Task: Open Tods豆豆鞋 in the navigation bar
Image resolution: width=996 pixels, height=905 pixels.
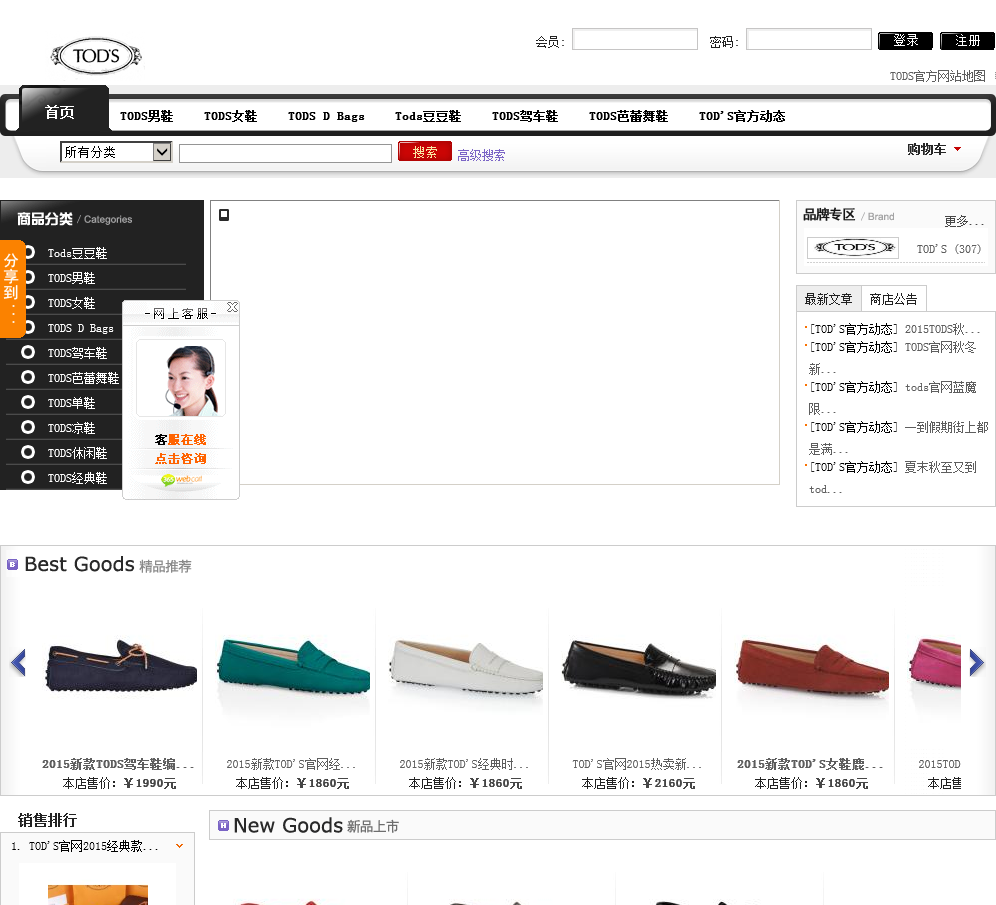Action: click(427, 116)
